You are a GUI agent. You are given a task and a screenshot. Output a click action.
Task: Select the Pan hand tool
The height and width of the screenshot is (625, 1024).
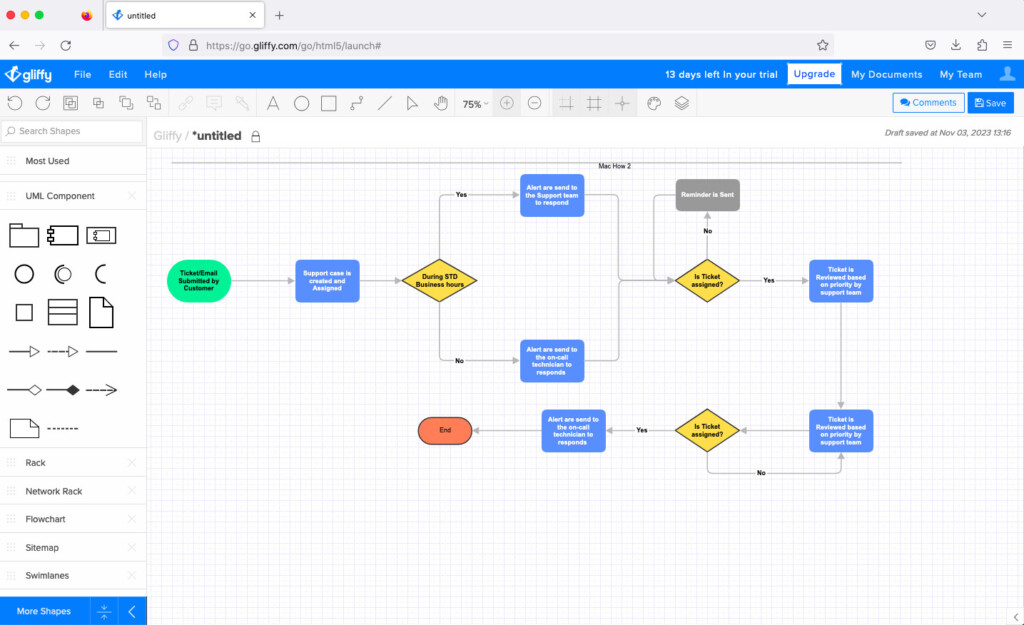[x=441, y=103]
